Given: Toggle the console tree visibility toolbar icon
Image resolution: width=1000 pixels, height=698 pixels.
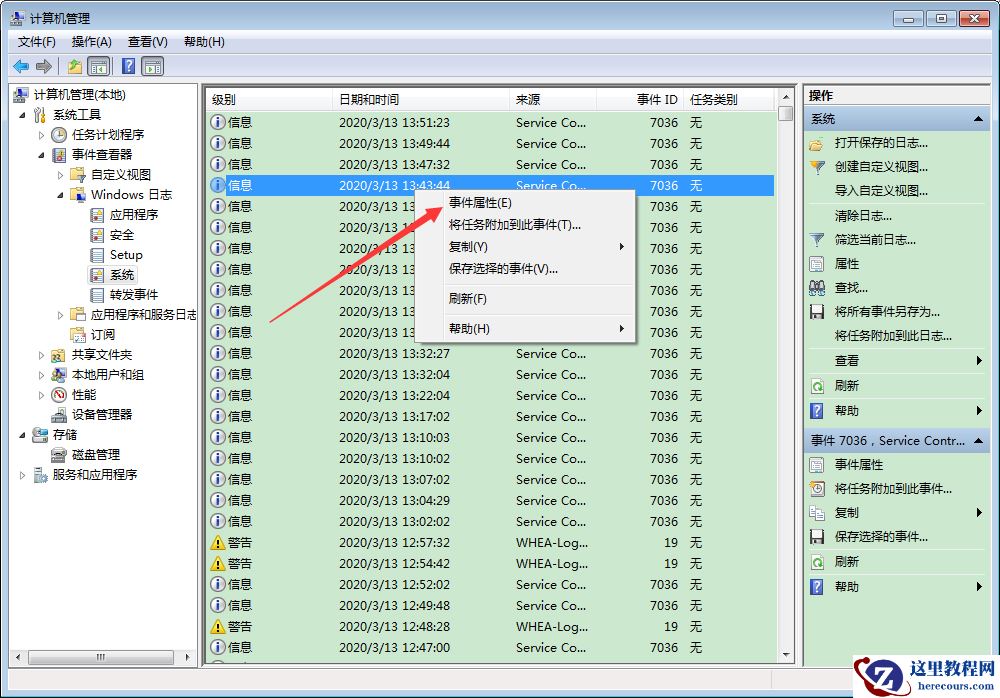Looking at the screenshot, I should [98, 66].
